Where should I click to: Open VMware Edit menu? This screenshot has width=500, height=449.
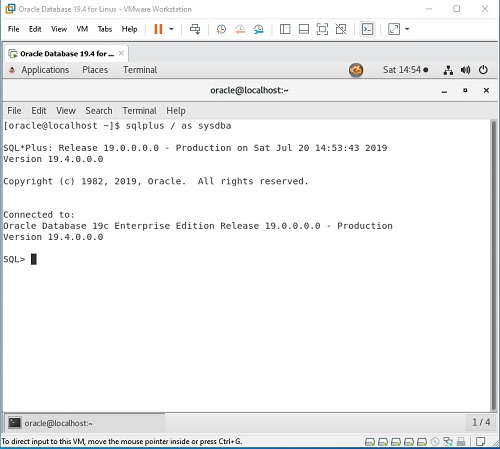point(35,29)
